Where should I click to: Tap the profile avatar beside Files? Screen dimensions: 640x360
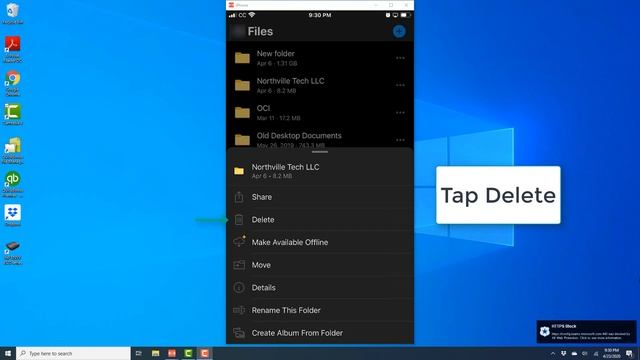pyautogui.click(x=238, y=31)
